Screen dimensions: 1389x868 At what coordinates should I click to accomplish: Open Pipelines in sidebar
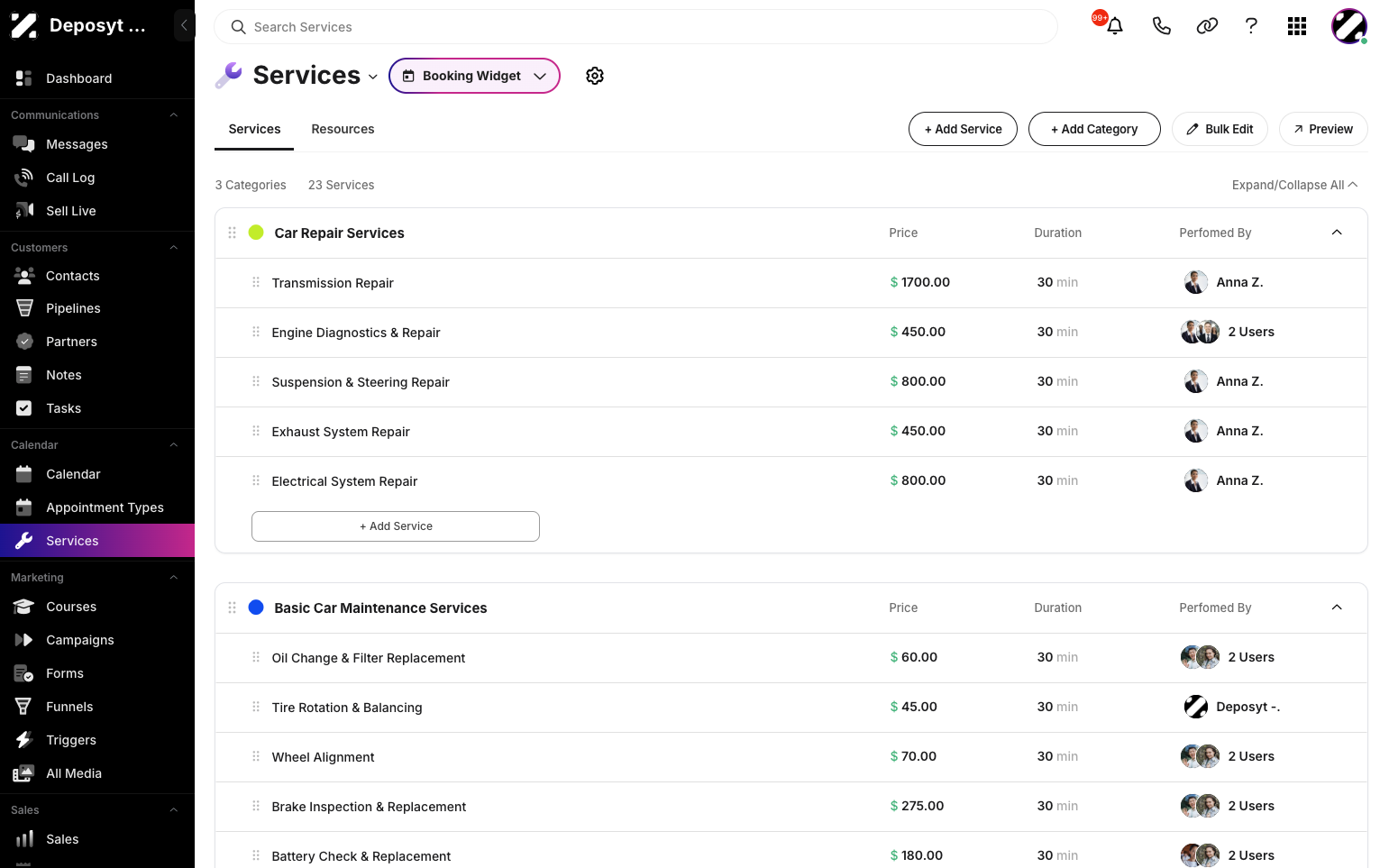(x=97, y=308)
